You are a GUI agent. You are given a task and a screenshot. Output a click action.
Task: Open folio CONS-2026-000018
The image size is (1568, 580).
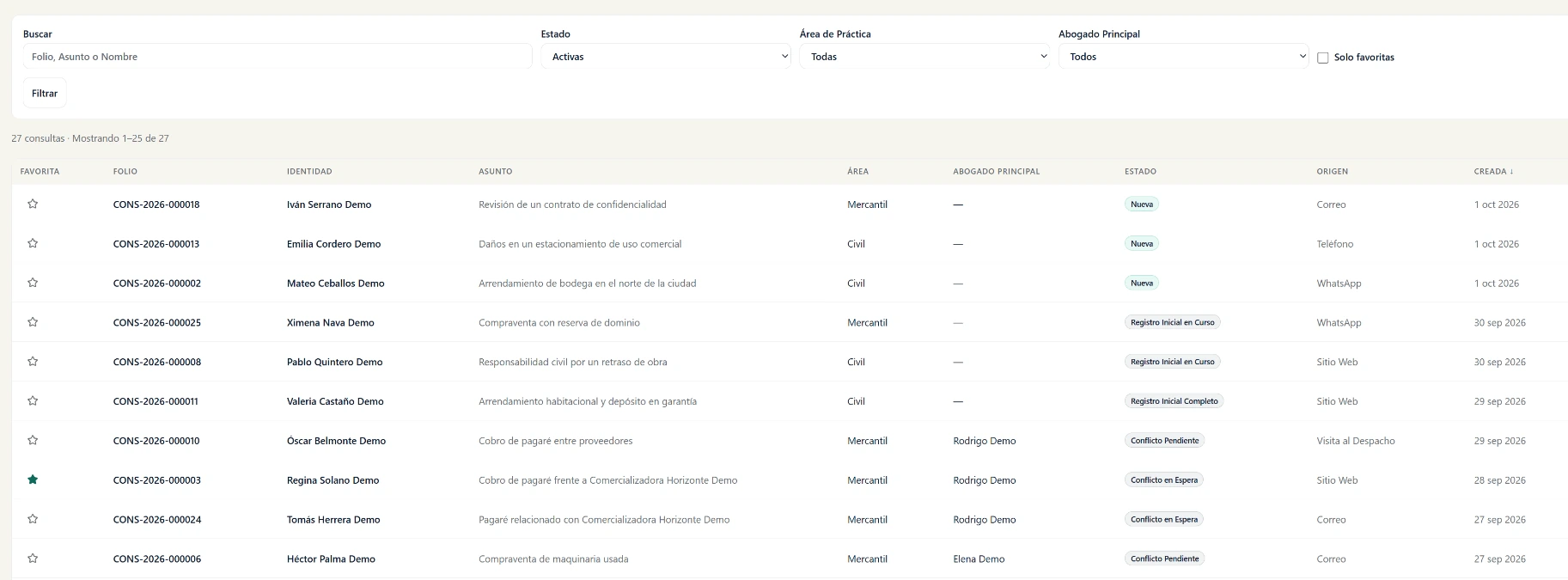coord(156,205)
